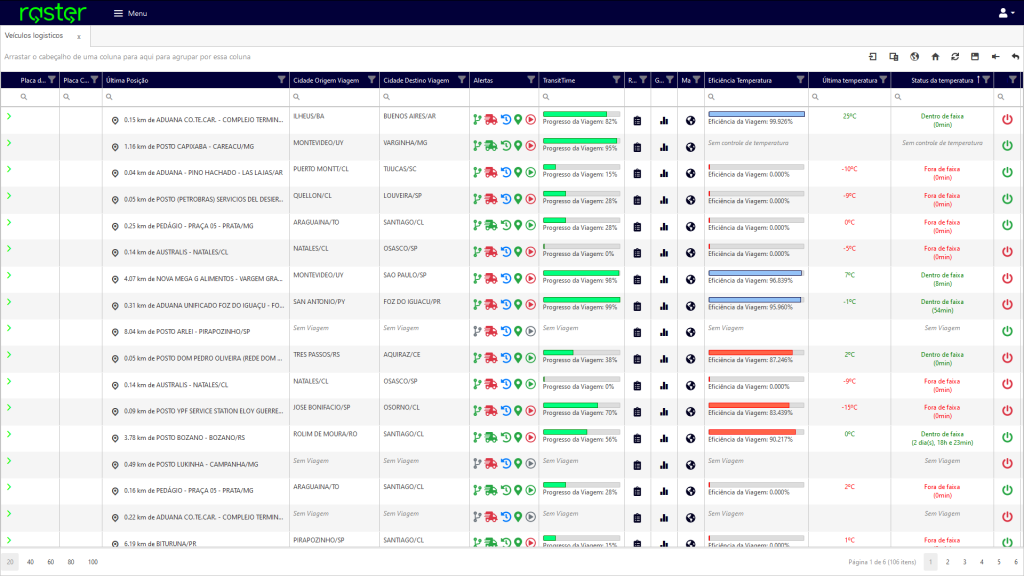Image resolution: width=1024 pixels, height=576 pixels.
Task: Expand the POSTO LUKINHA row details
Action: (9, 460)
